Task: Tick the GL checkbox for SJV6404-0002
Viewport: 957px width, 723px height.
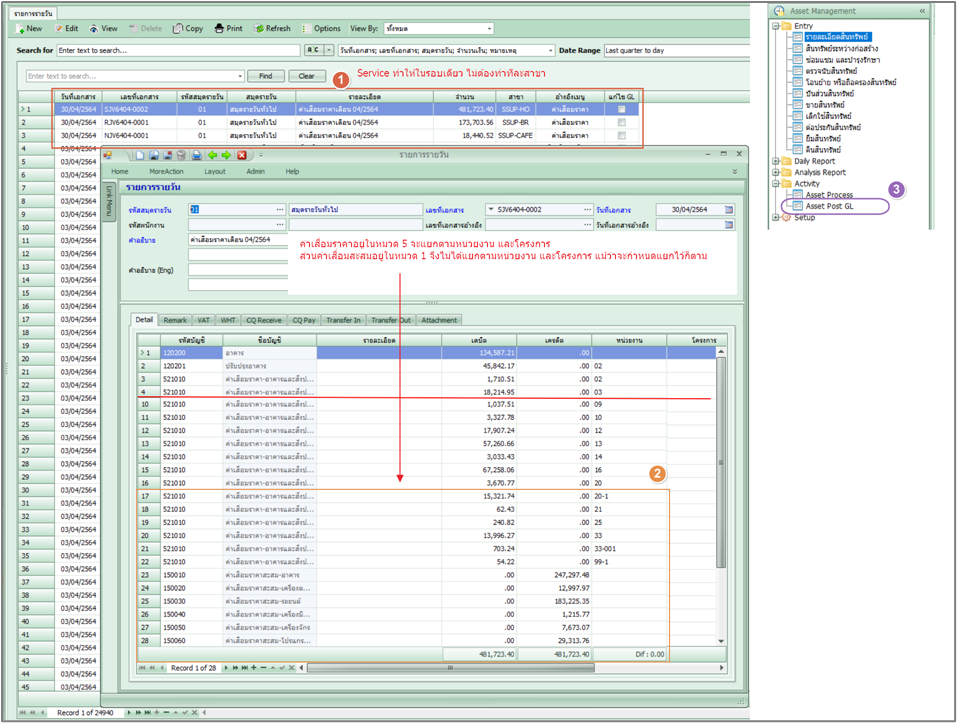Action: point(621,109)
